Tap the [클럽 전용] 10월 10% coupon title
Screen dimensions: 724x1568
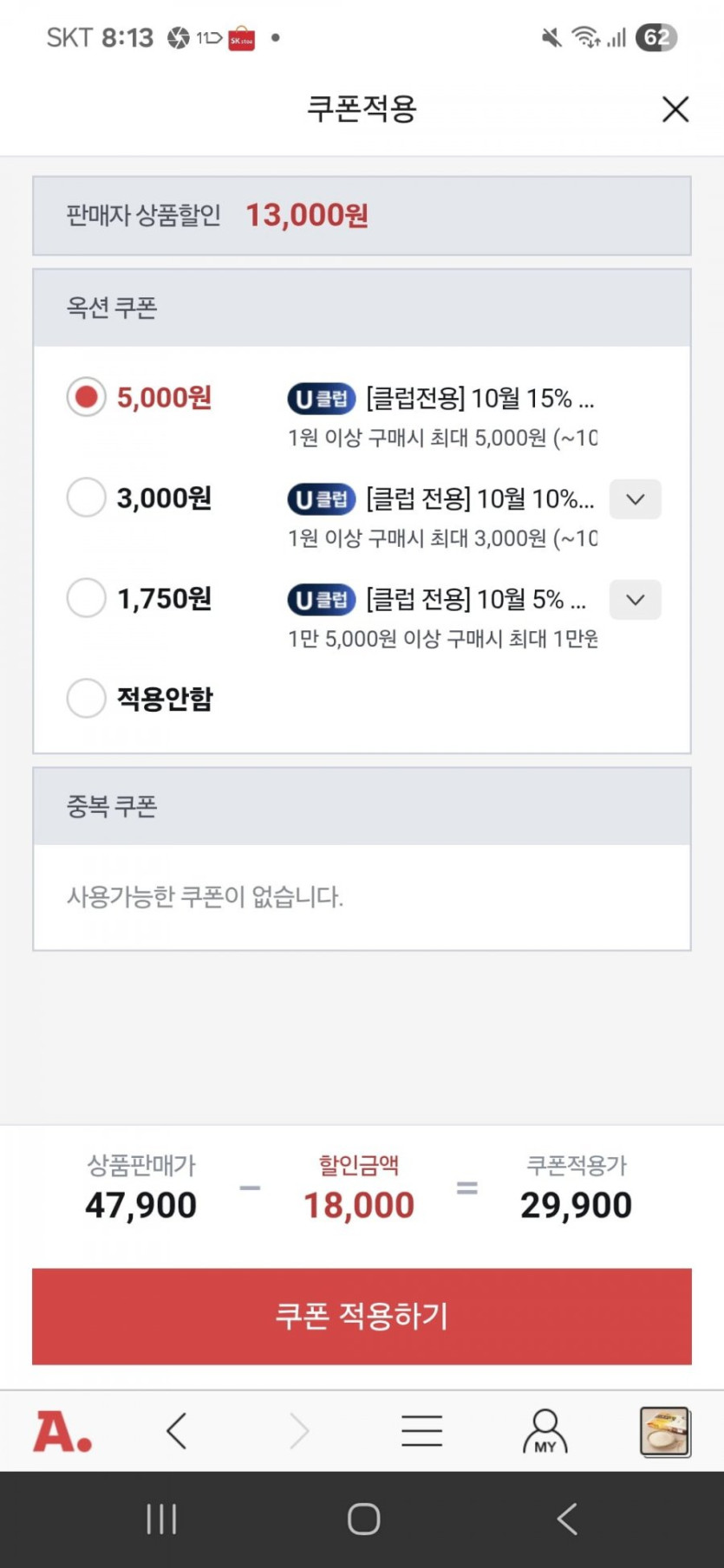pos(479,499)
